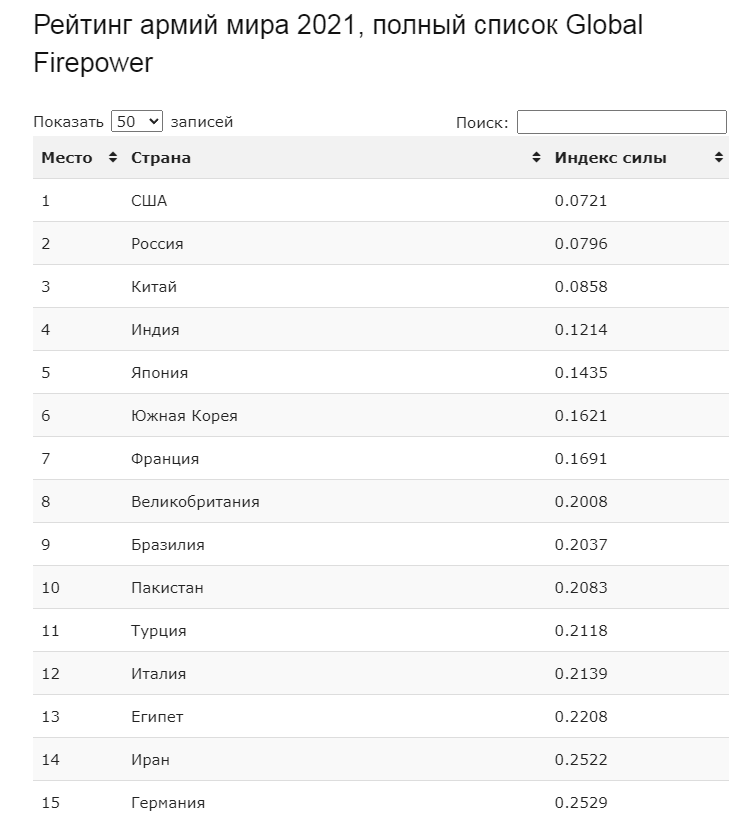This screenshot has height=819, width=742.
Task: Select the Южная Корея cell
Action: [184, 416]
